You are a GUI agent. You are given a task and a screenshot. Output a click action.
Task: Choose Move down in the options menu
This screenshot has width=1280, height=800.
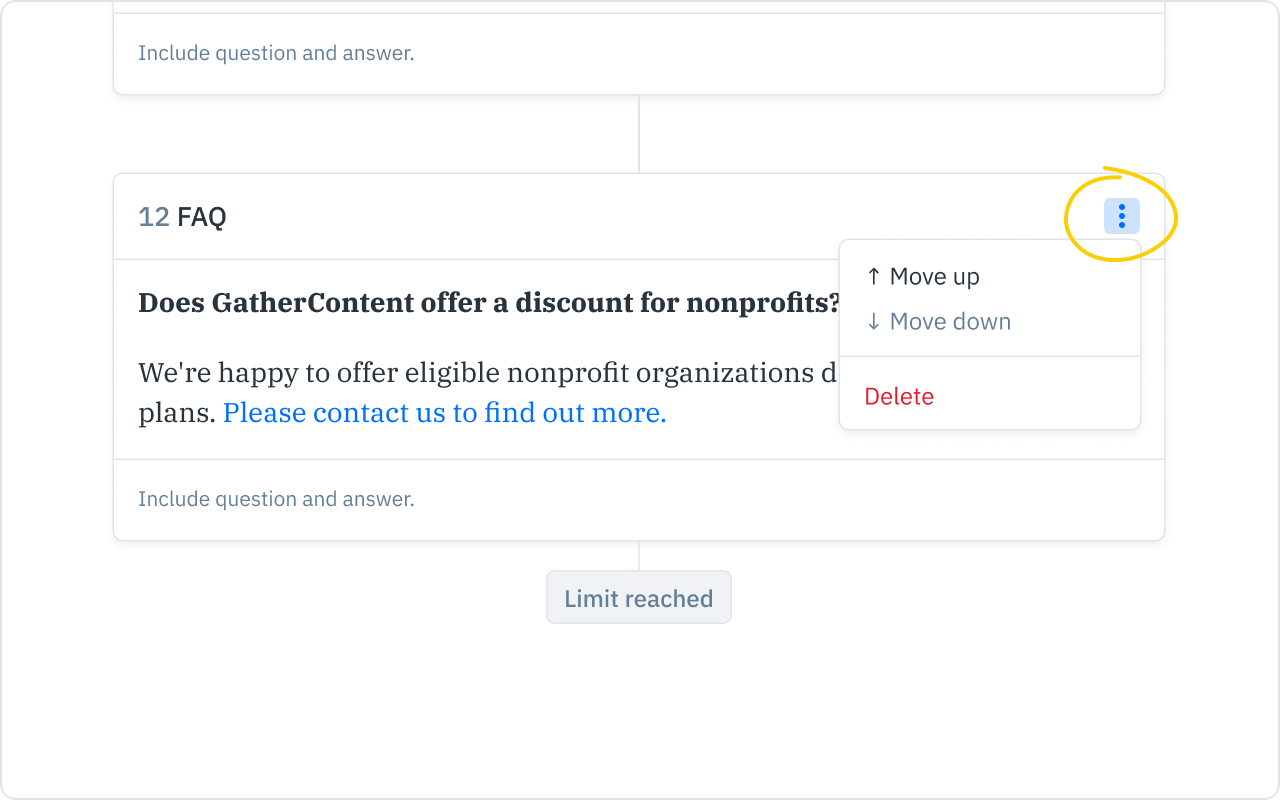coord(950,322)
